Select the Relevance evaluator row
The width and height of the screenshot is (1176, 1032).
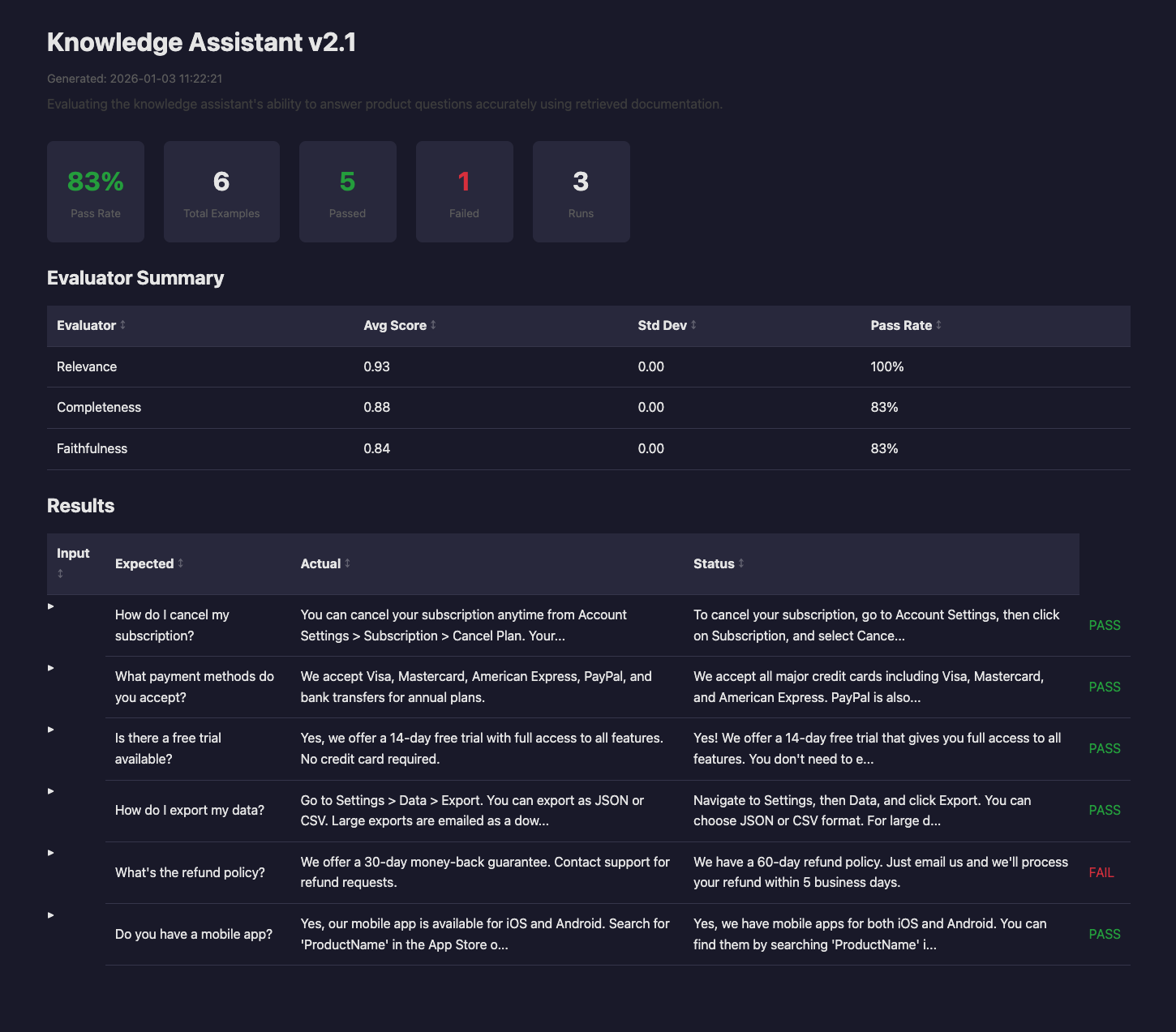(324, 366)
